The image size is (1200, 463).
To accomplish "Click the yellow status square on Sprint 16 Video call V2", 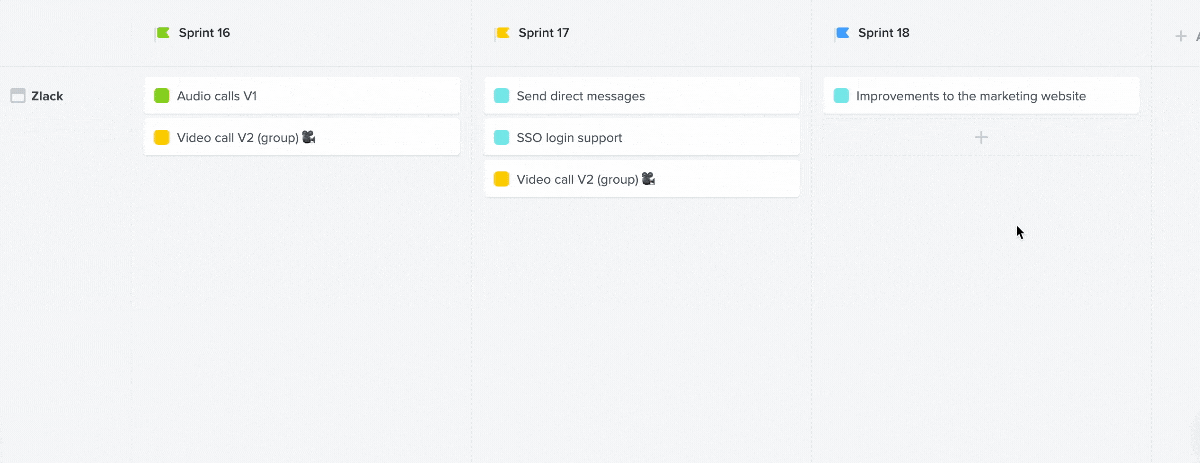I will 162,137.
